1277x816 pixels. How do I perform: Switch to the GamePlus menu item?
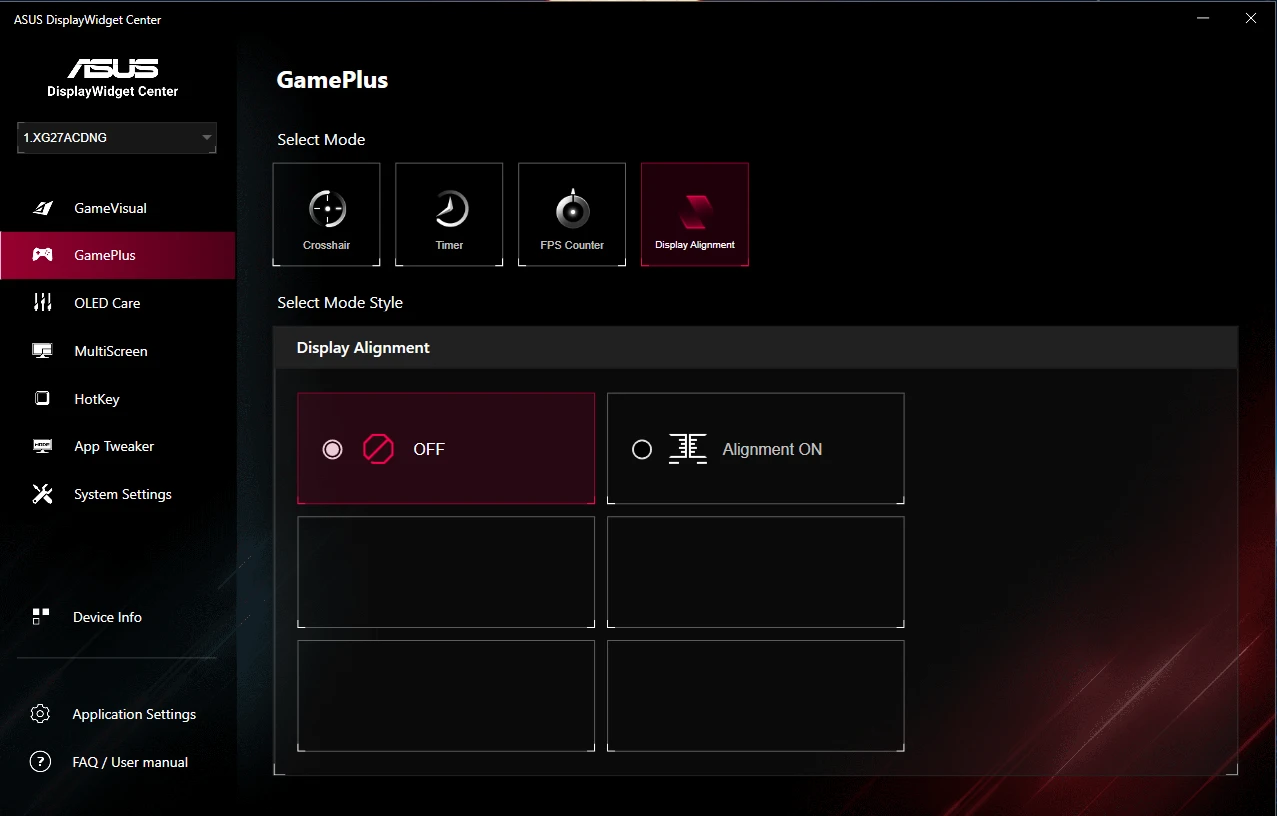[105, 255]
